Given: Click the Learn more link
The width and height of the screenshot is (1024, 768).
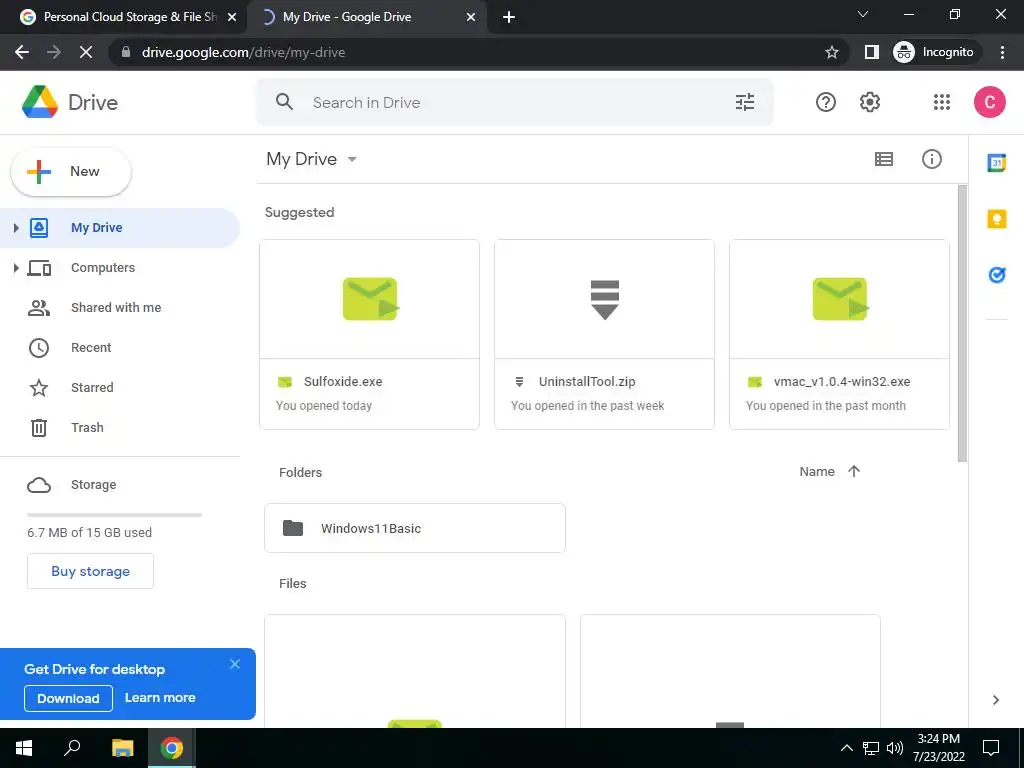Looking at the screenshot, I should click(160, 697).
